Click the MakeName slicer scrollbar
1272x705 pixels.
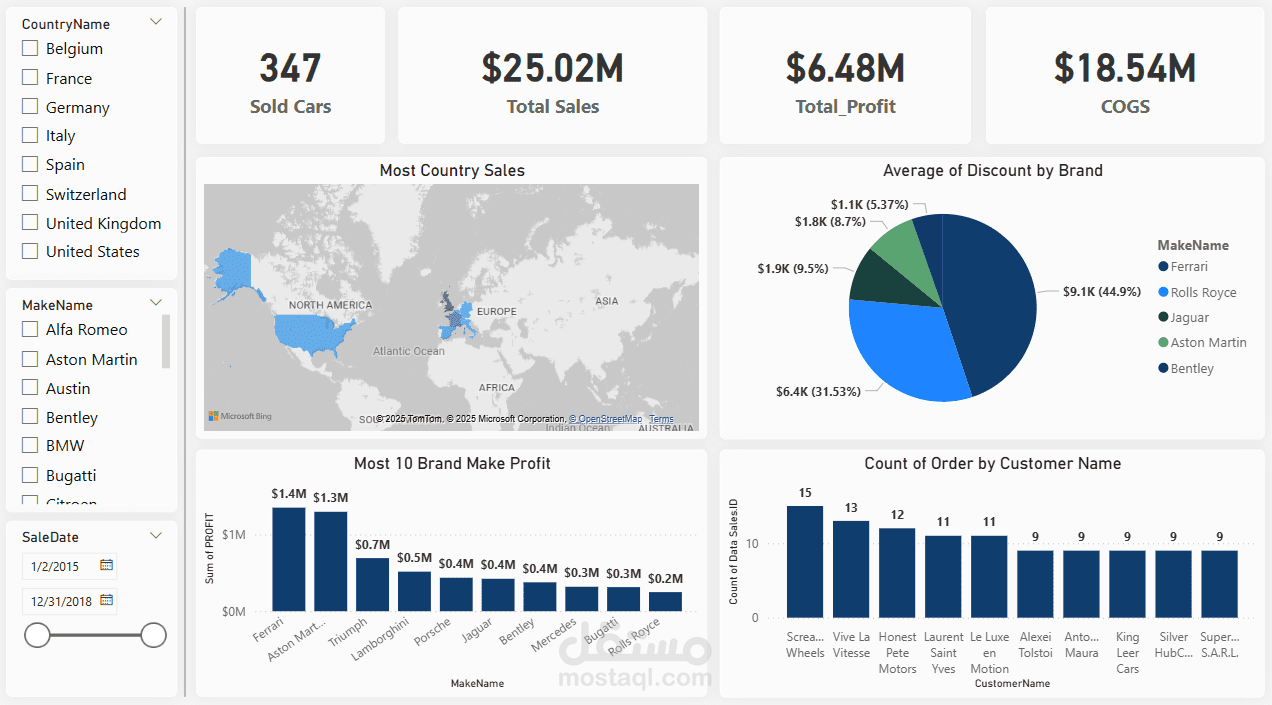point(166,342)
